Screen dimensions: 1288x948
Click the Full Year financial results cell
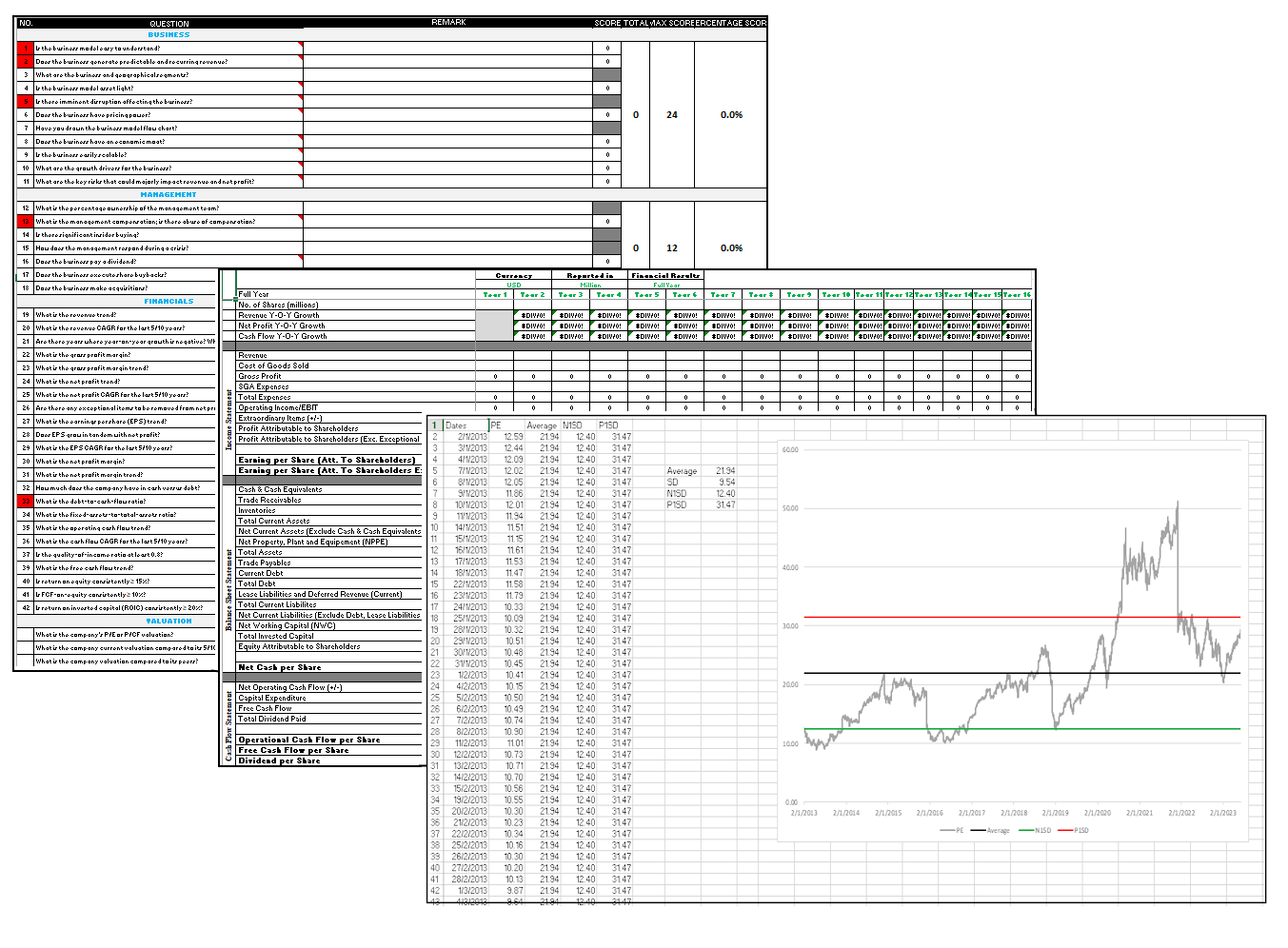click(x=665, y=285)
